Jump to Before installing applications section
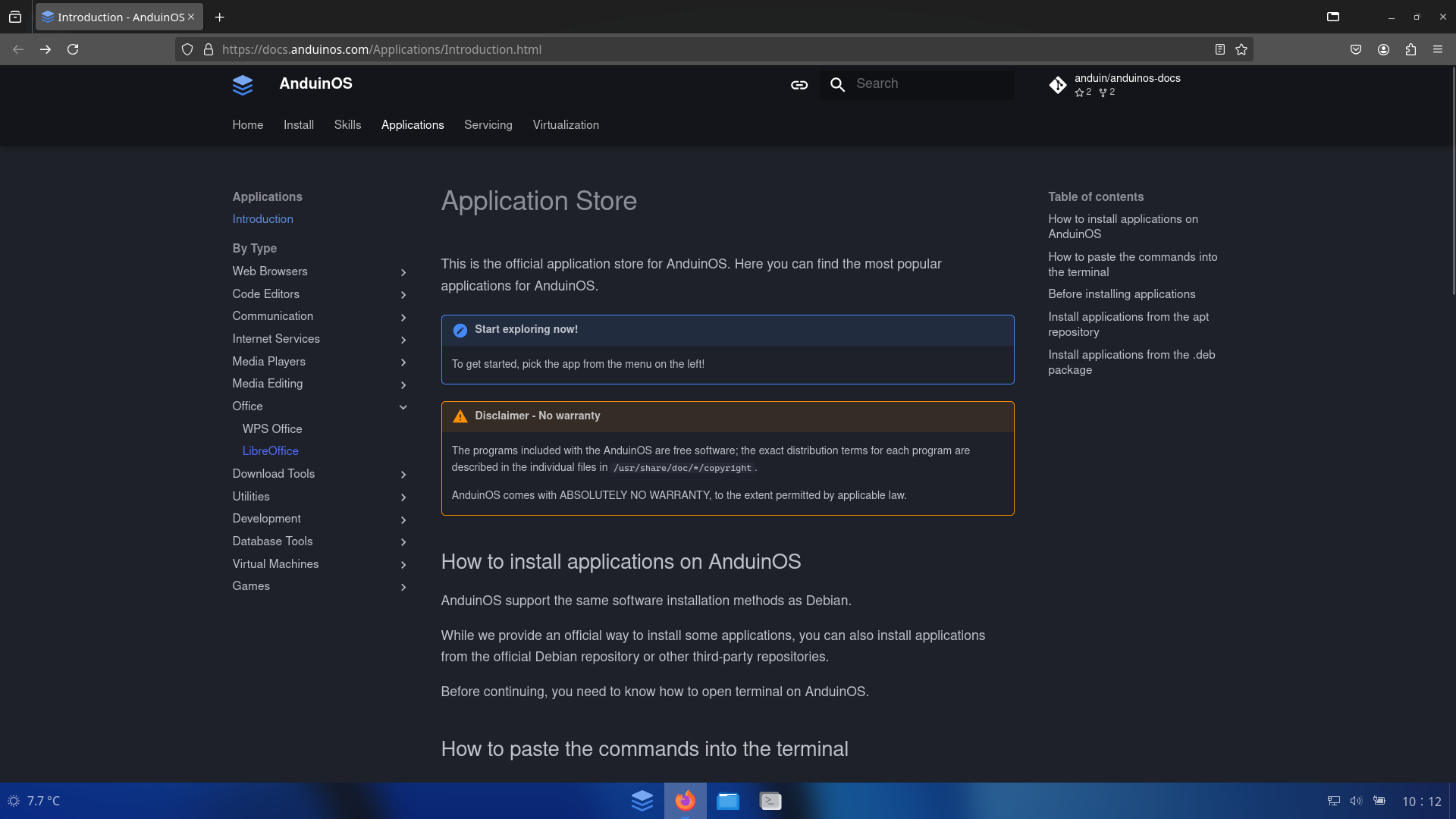The image size is (1456, 819). click(x=1122, y=294)
